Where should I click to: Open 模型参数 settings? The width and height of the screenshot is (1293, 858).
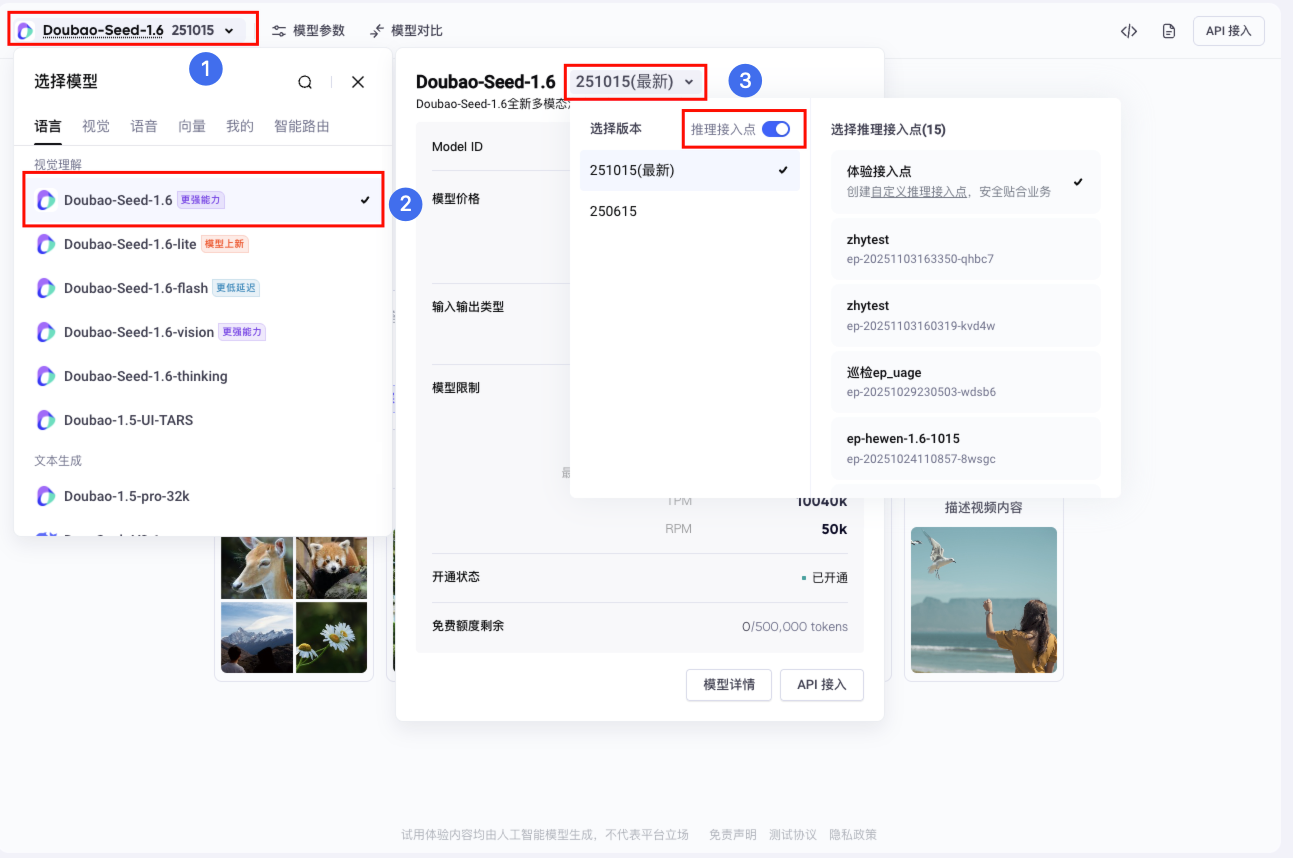point(308,31)
